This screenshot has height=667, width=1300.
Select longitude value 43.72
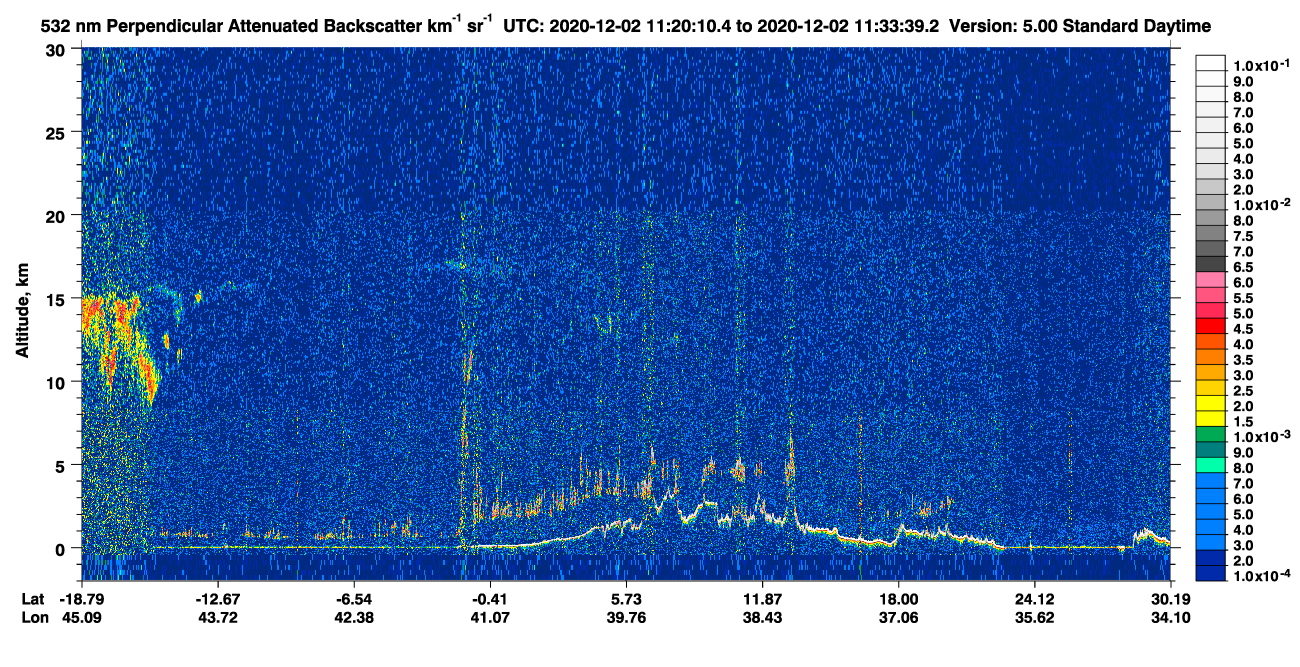[217, 618]
